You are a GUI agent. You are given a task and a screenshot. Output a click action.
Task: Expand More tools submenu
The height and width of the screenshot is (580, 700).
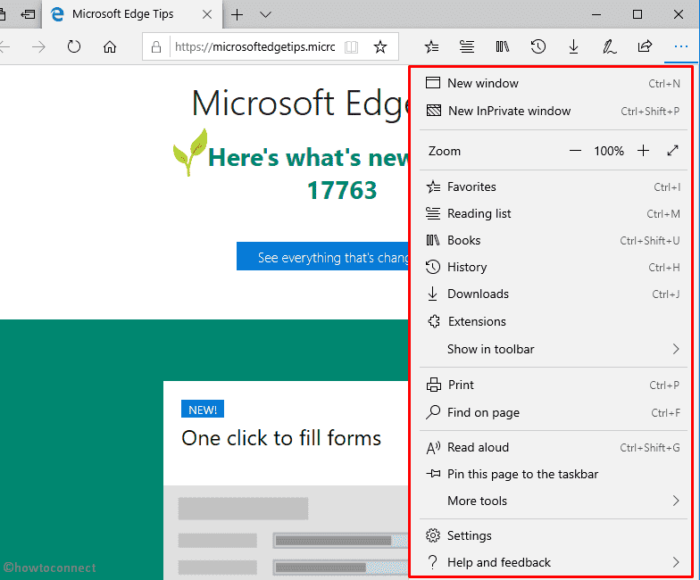[x=553, y=501]
